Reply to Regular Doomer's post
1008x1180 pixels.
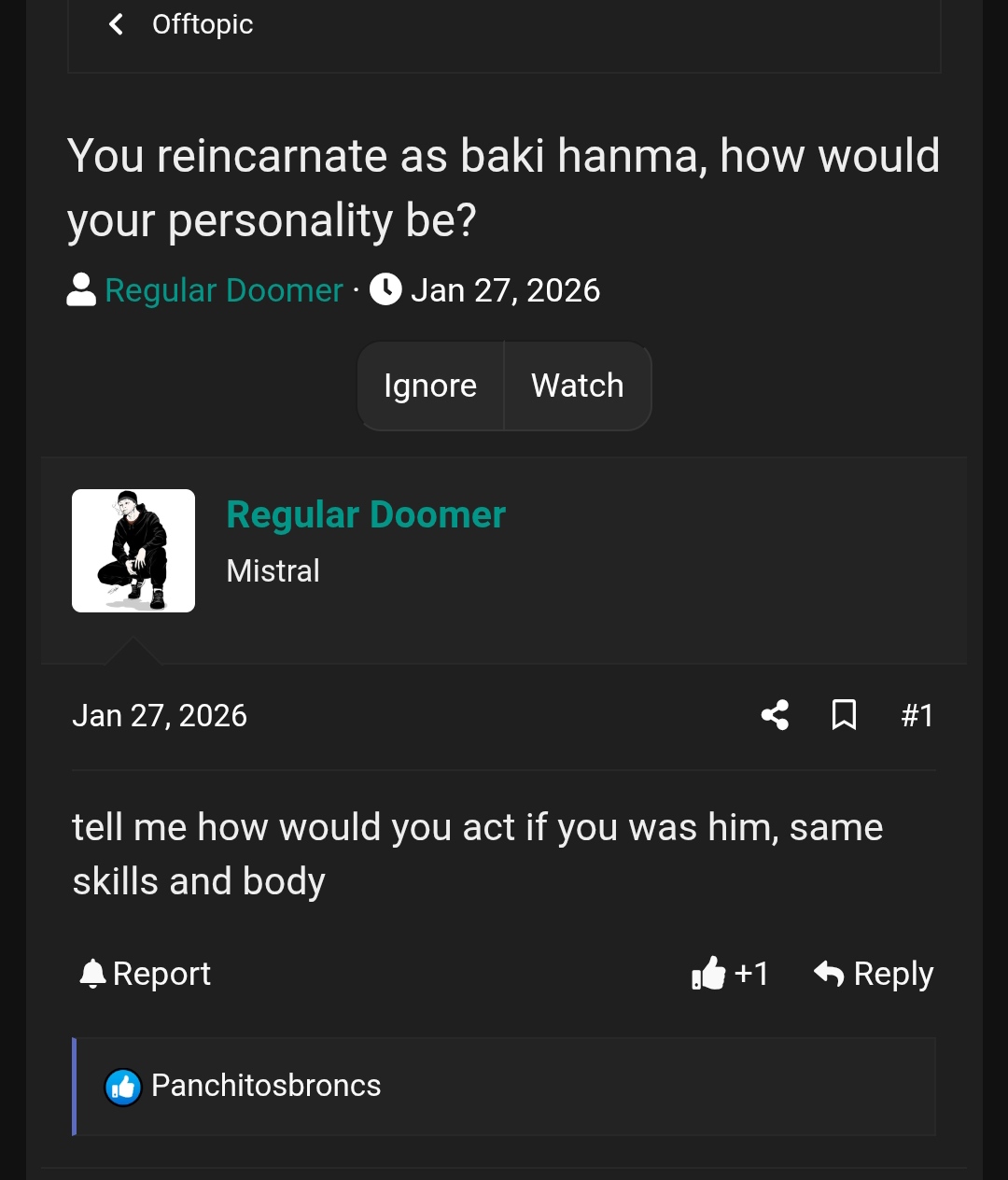pos(874,974)
